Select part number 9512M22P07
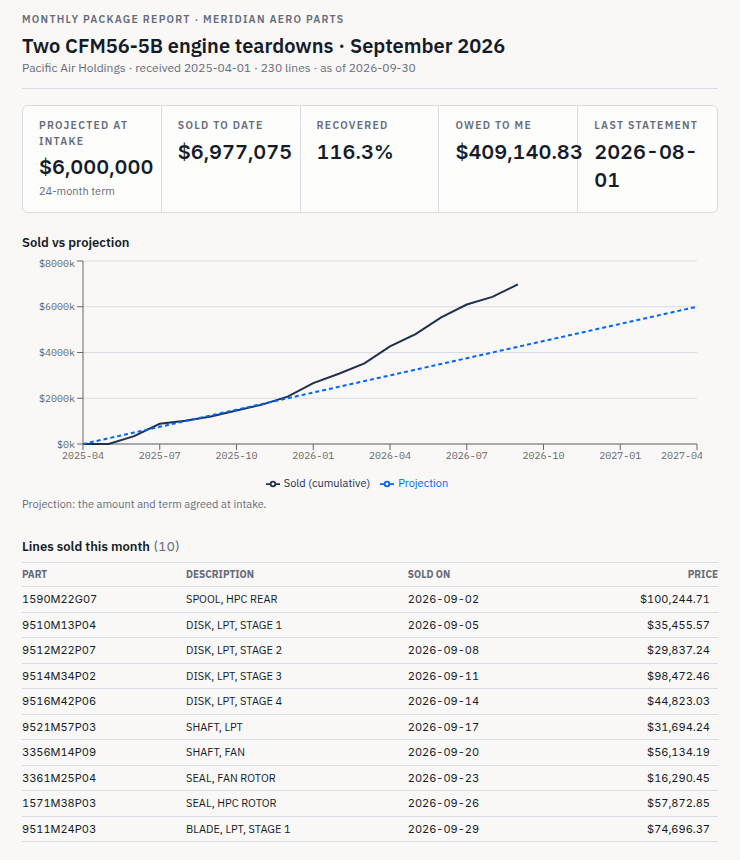 [x=59, y=650]
